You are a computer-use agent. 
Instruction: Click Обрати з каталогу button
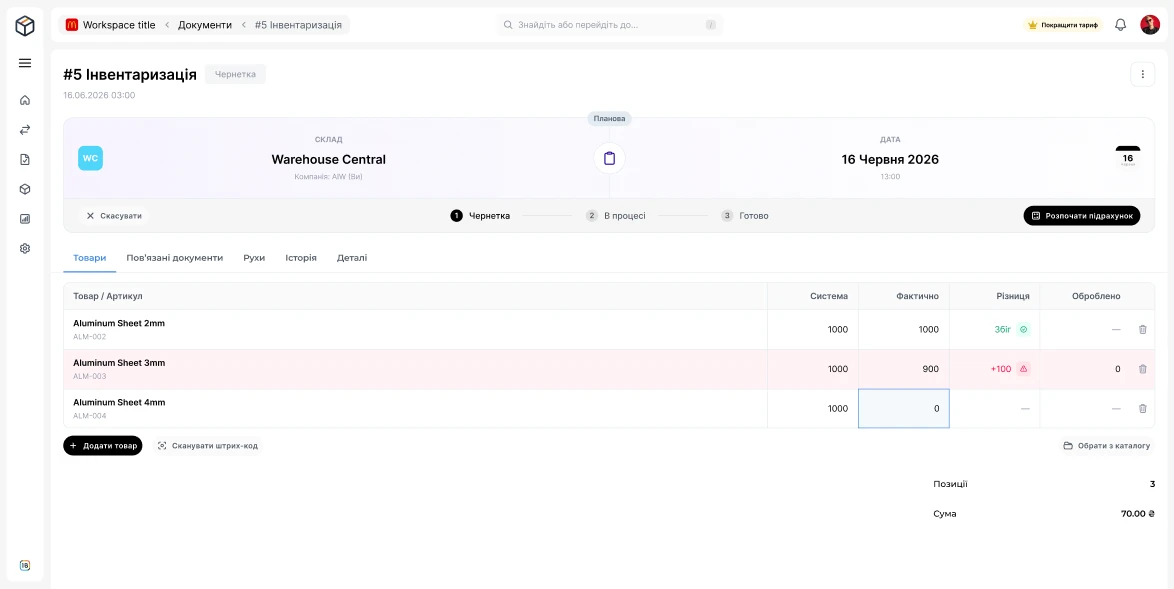(1107, 445)
